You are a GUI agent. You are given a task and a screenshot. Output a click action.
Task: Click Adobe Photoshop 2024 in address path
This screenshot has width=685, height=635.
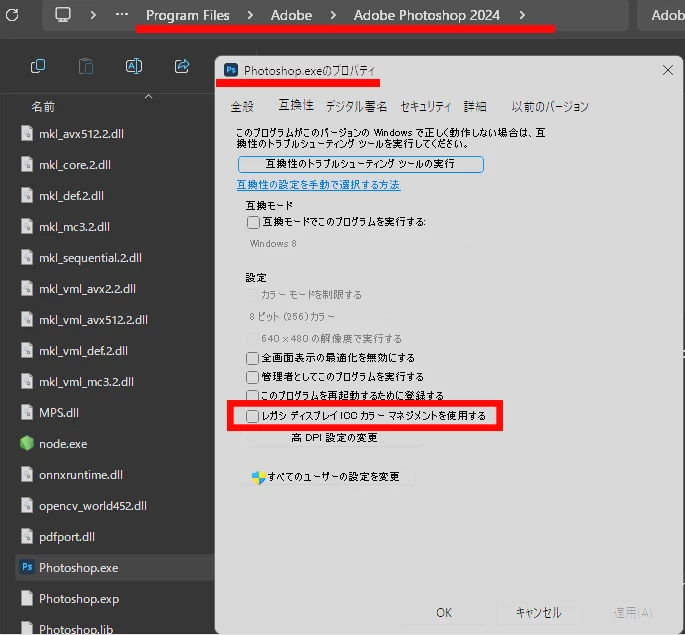click(x=427, y=15)
